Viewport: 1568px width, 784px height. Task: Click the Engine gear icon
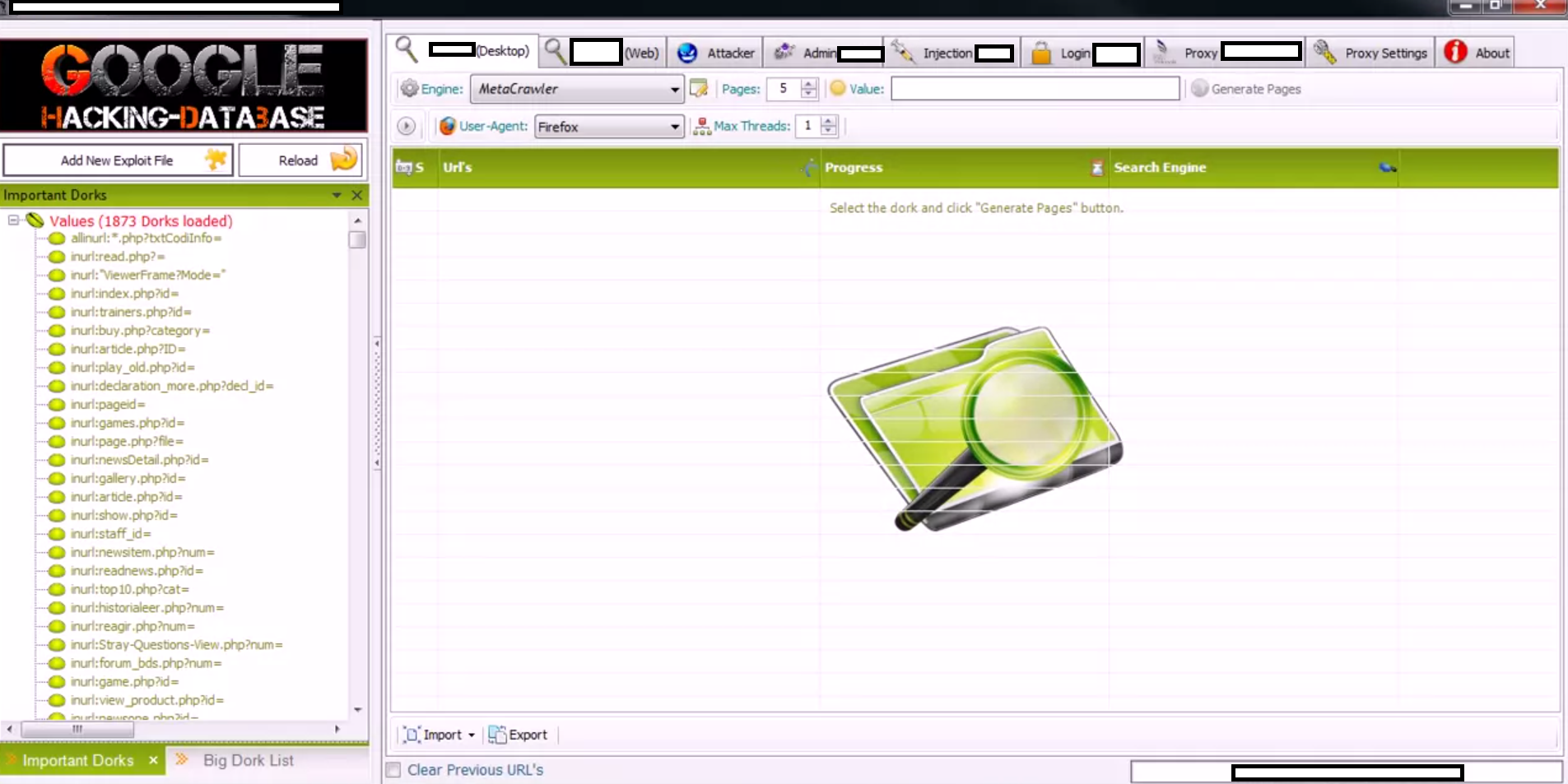click(409, 88)
